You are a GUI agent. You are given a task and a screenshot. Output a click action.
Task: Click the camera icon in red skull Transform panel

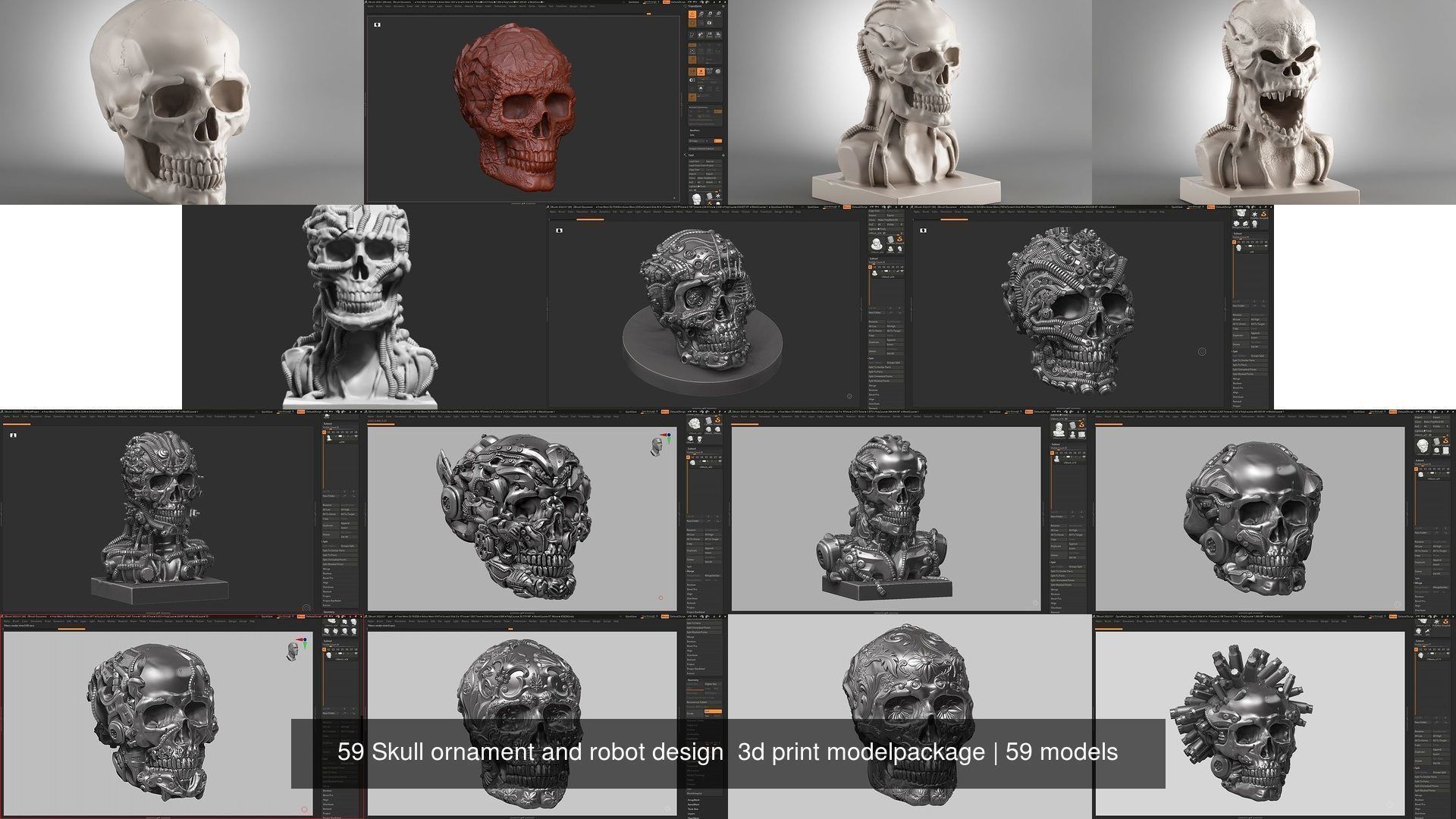[709, 24]
